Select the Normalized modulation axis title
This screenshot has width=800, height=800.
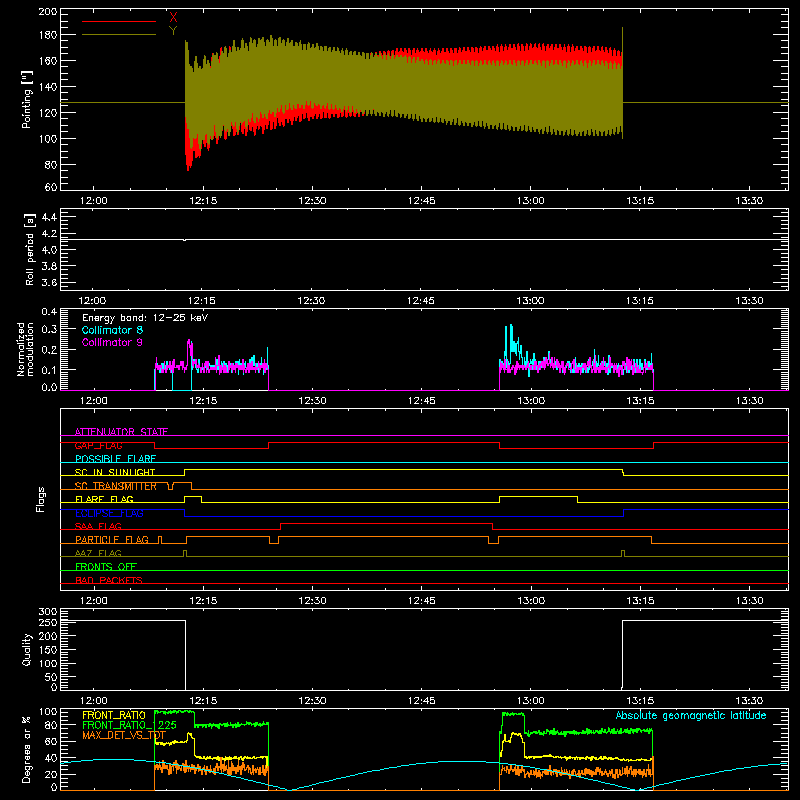26,349
